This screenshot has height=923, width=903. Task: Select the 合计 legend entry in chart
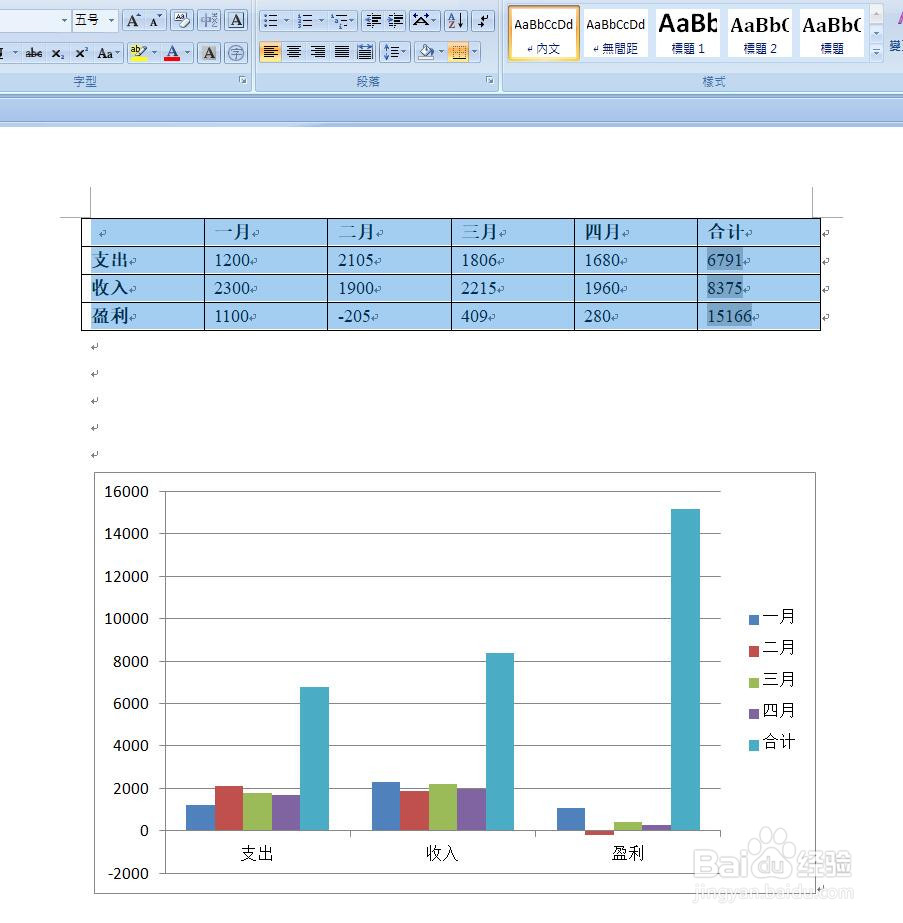[x=772, y=742]
